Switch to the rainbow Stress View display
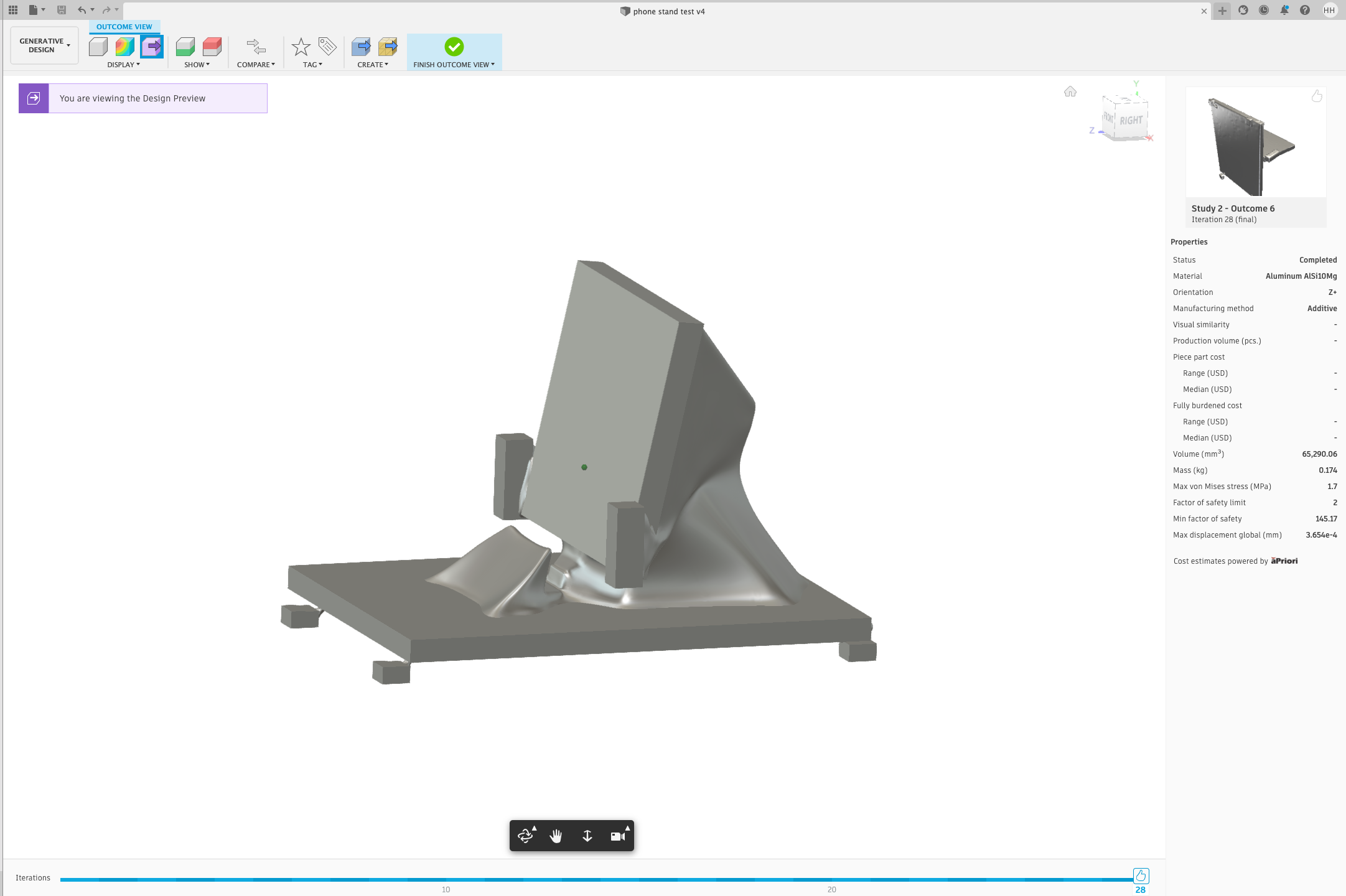Viewport: 1346px width, 896px height. click(x=125, y=47)
